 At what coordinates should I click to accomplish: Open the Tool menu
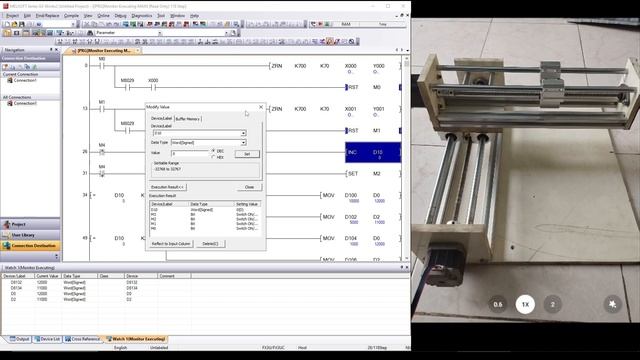[x=161, y=16]
